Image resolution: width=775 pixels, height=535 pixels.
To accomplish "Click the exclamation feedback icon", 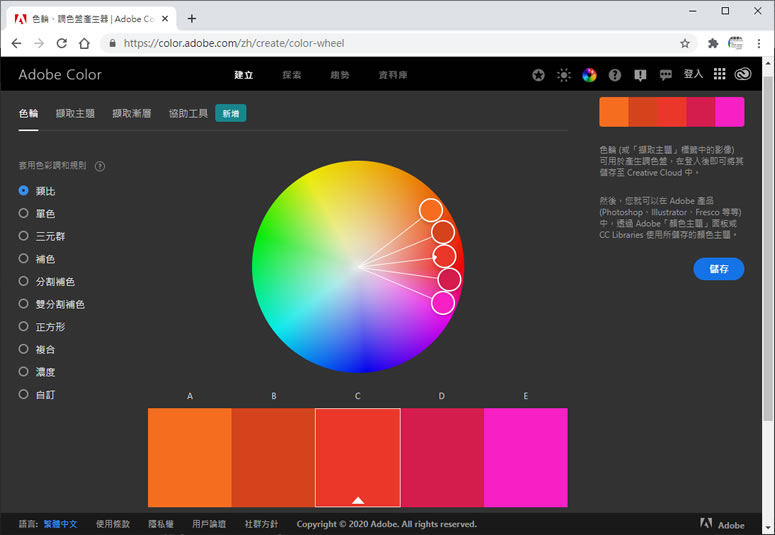I will pos(640,75).
